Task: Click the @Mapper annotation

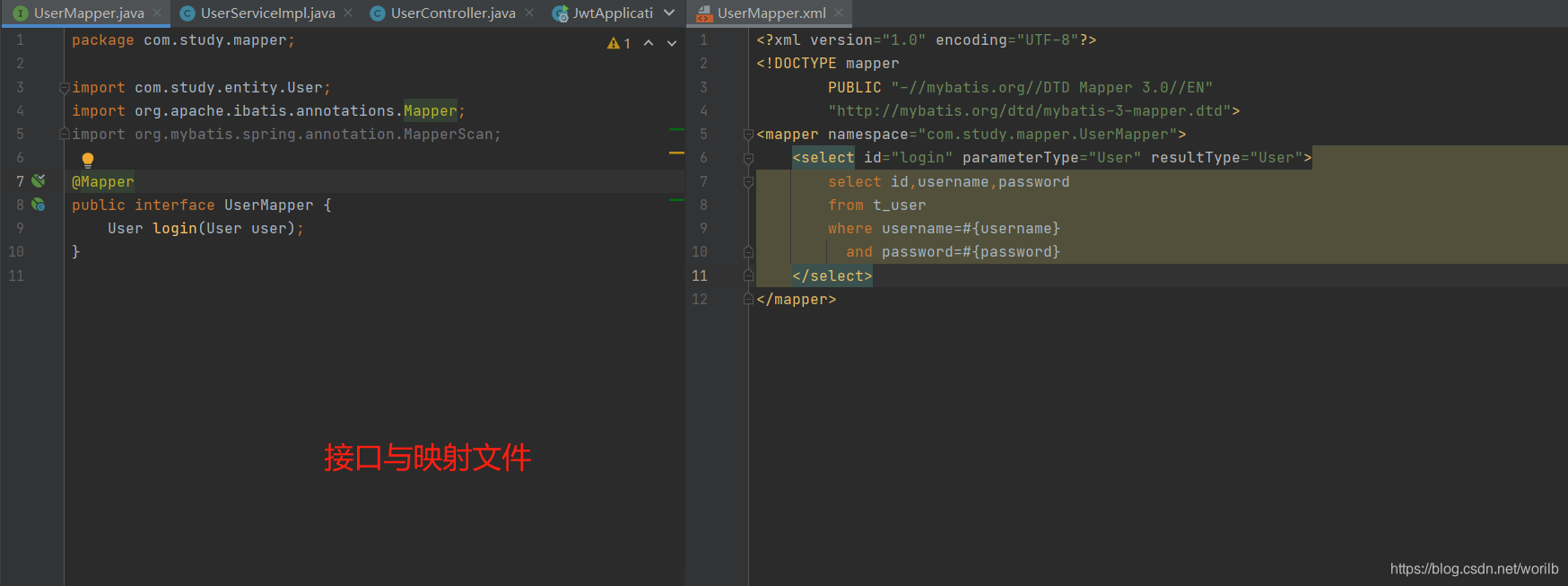Action: 103,181
